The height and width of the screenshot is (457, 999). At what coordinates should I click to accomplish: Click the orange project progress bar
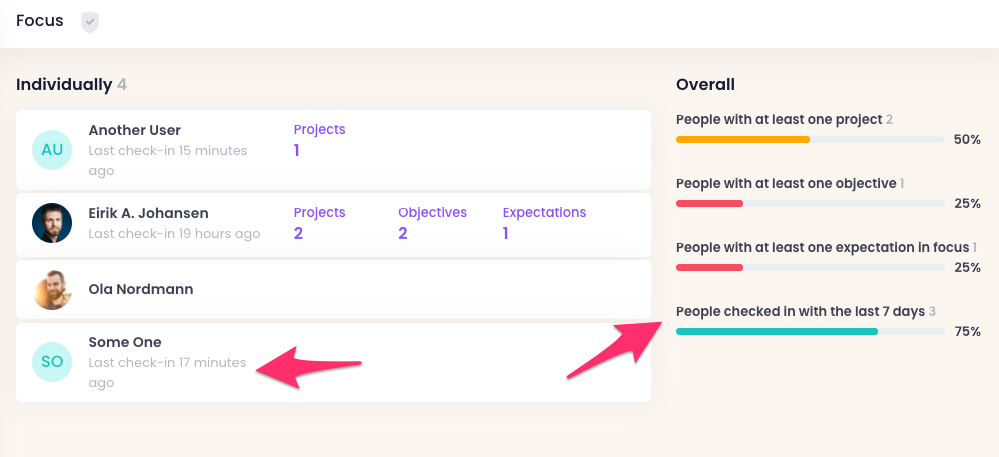point(810,140)
